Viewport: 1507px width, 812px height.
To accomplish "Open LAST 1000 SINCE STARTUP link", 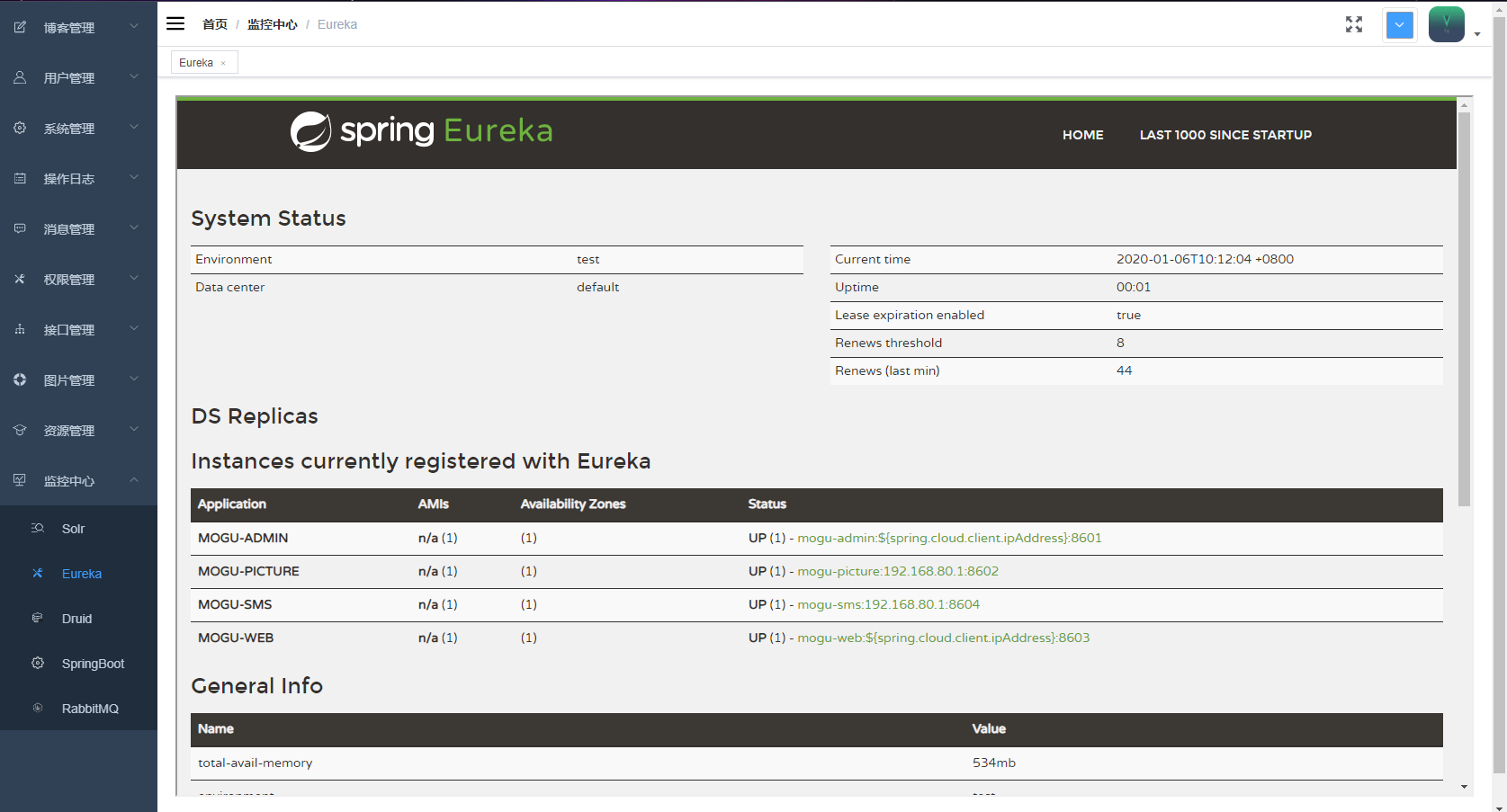I will 1225,135.
